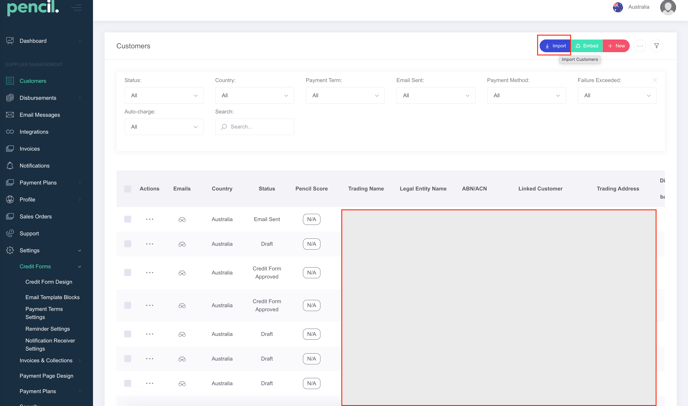Viewport: 688px width, 406px height.
Task: Click the search magnifier icon in Search field
Action: [x=224, y=127]
